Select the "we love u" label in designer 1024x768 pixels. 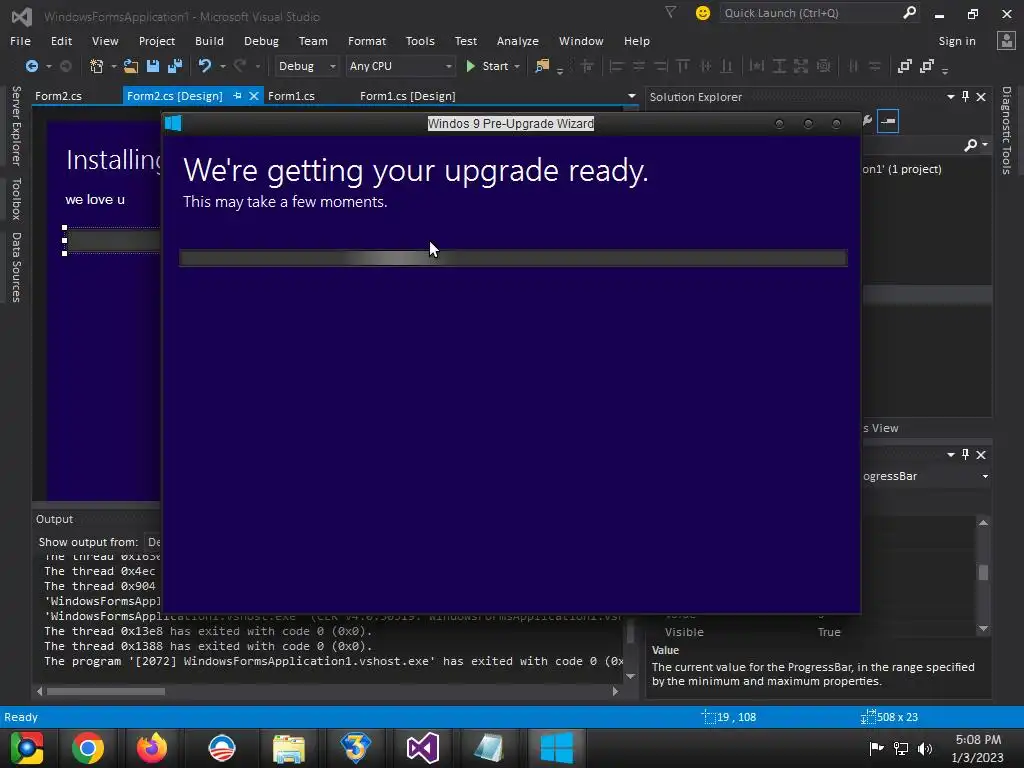click(x=95, y=199)
